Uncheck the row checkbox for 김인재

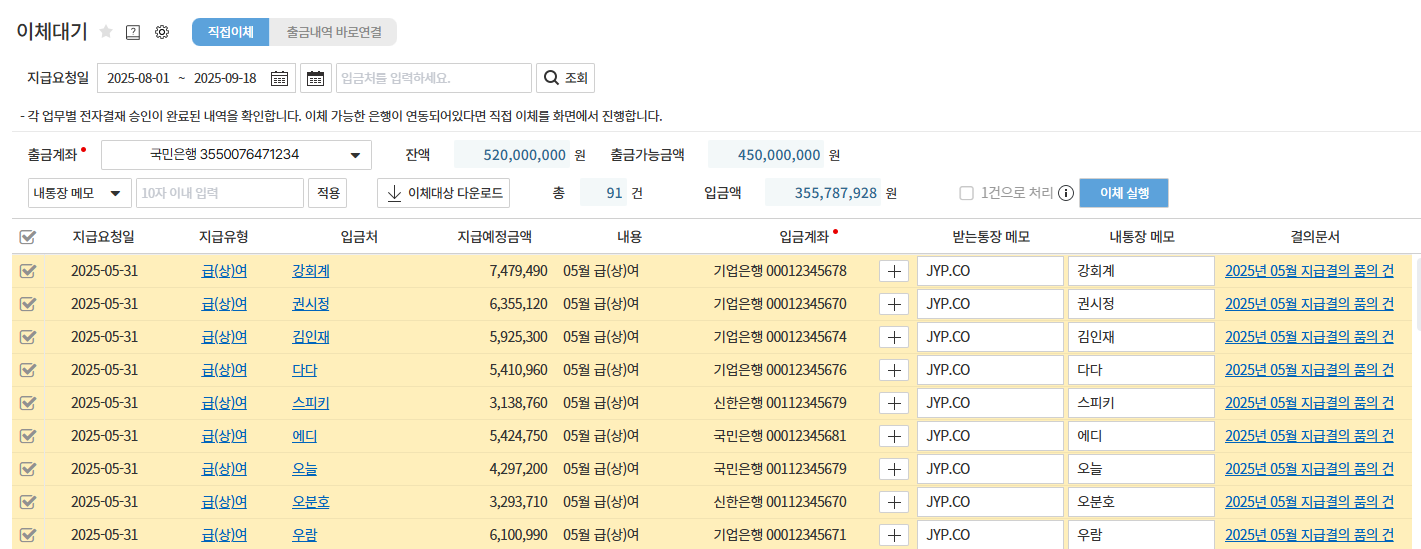28,337
